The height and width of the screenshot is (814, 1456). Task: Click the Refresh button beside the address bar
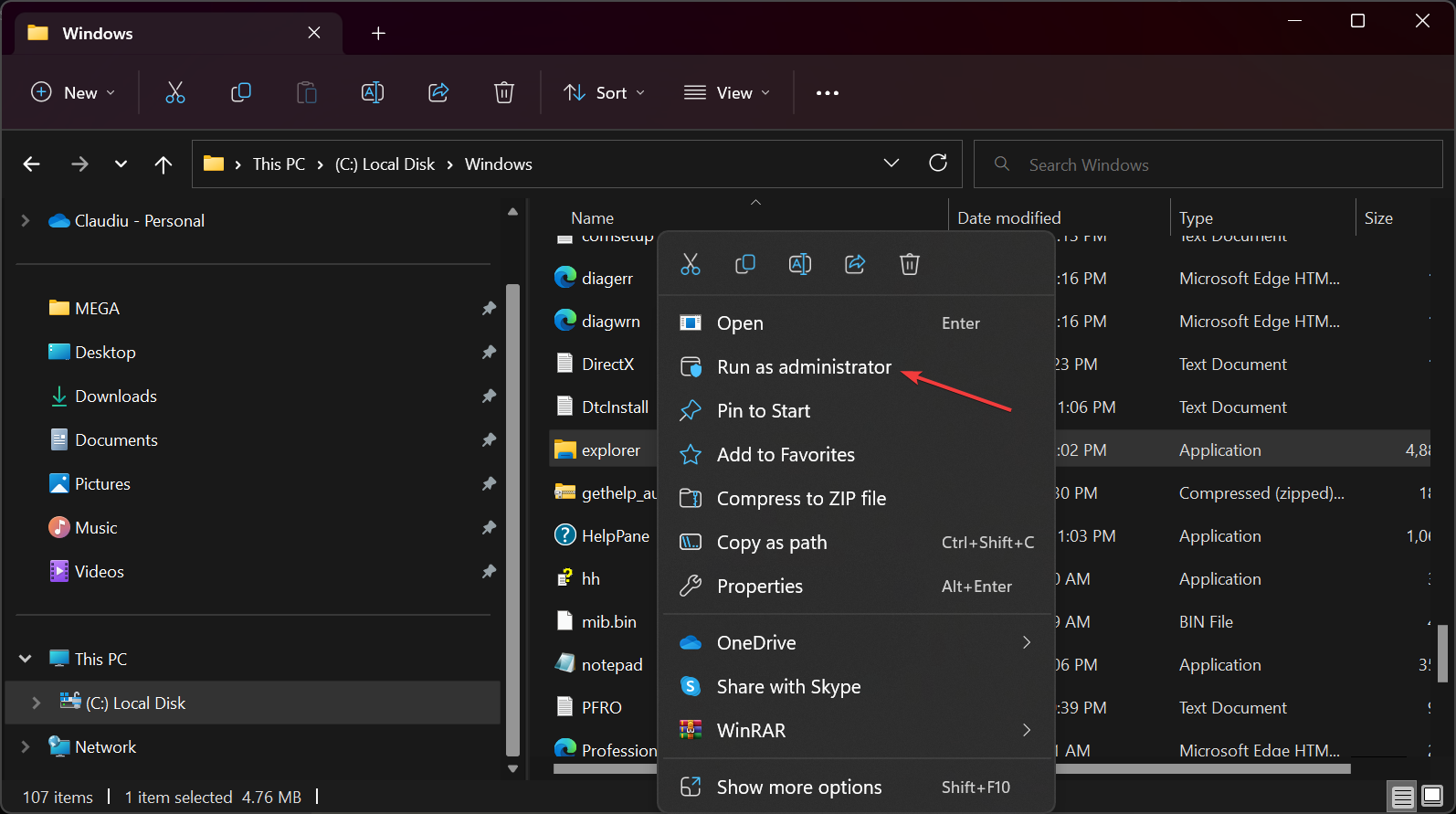point(938,164)
